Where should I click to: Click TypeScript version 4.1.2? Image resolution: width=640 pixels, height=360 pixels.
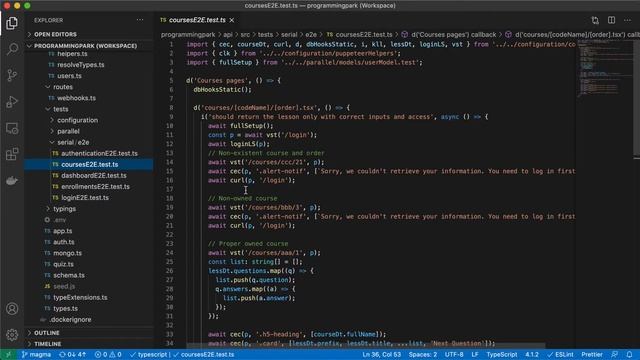[x=532, y=355]
